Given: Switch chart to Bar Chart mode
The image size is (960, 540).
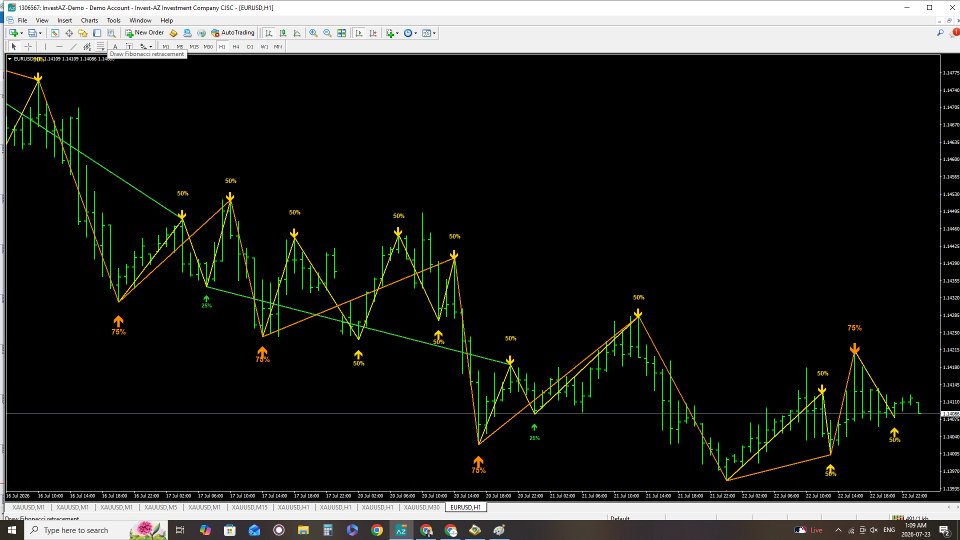Looking at the screenshot, I should (268, 33).
